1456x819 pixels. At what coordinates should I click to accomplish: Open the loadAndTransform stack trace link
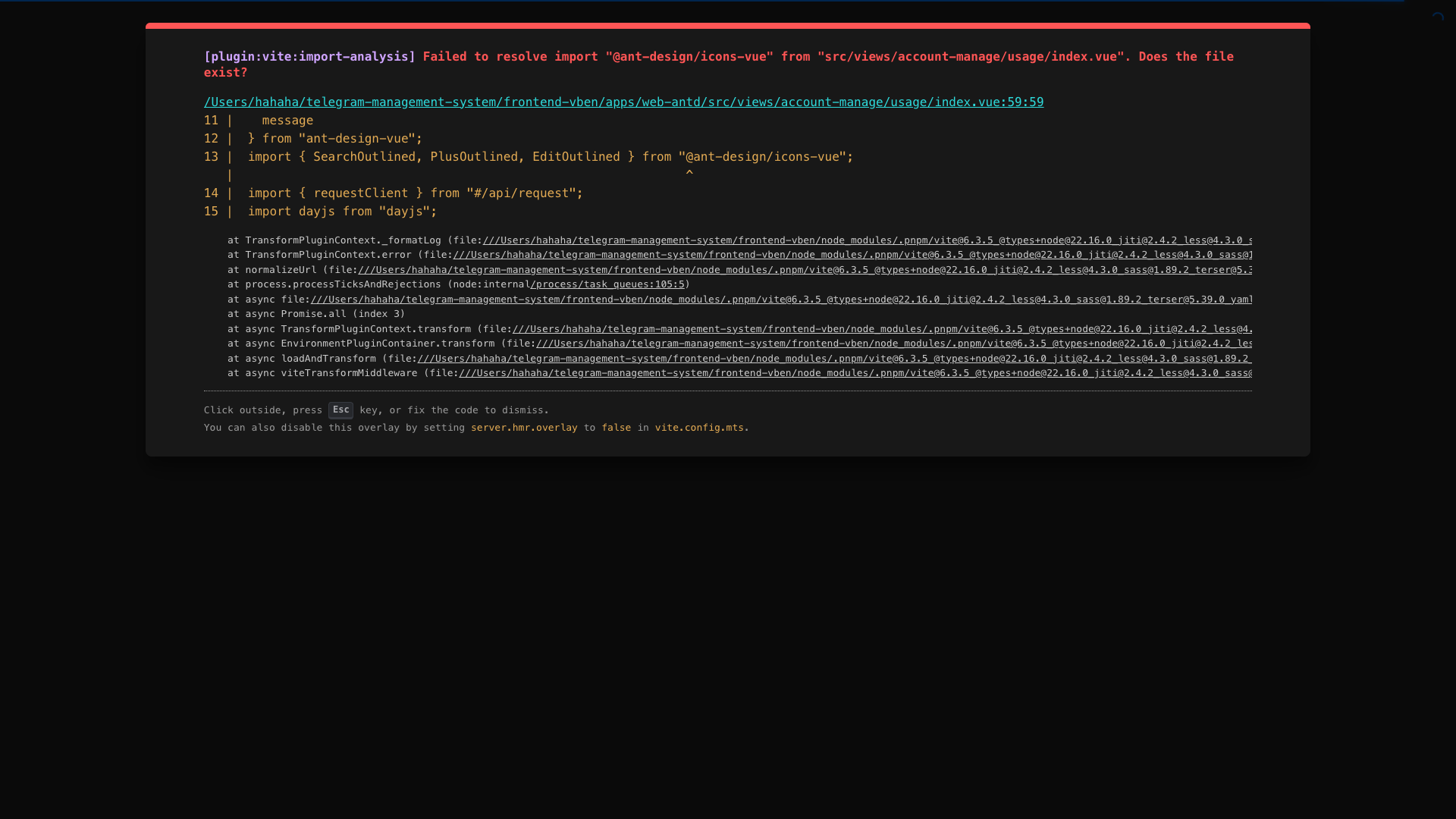[x=834, y=359]
